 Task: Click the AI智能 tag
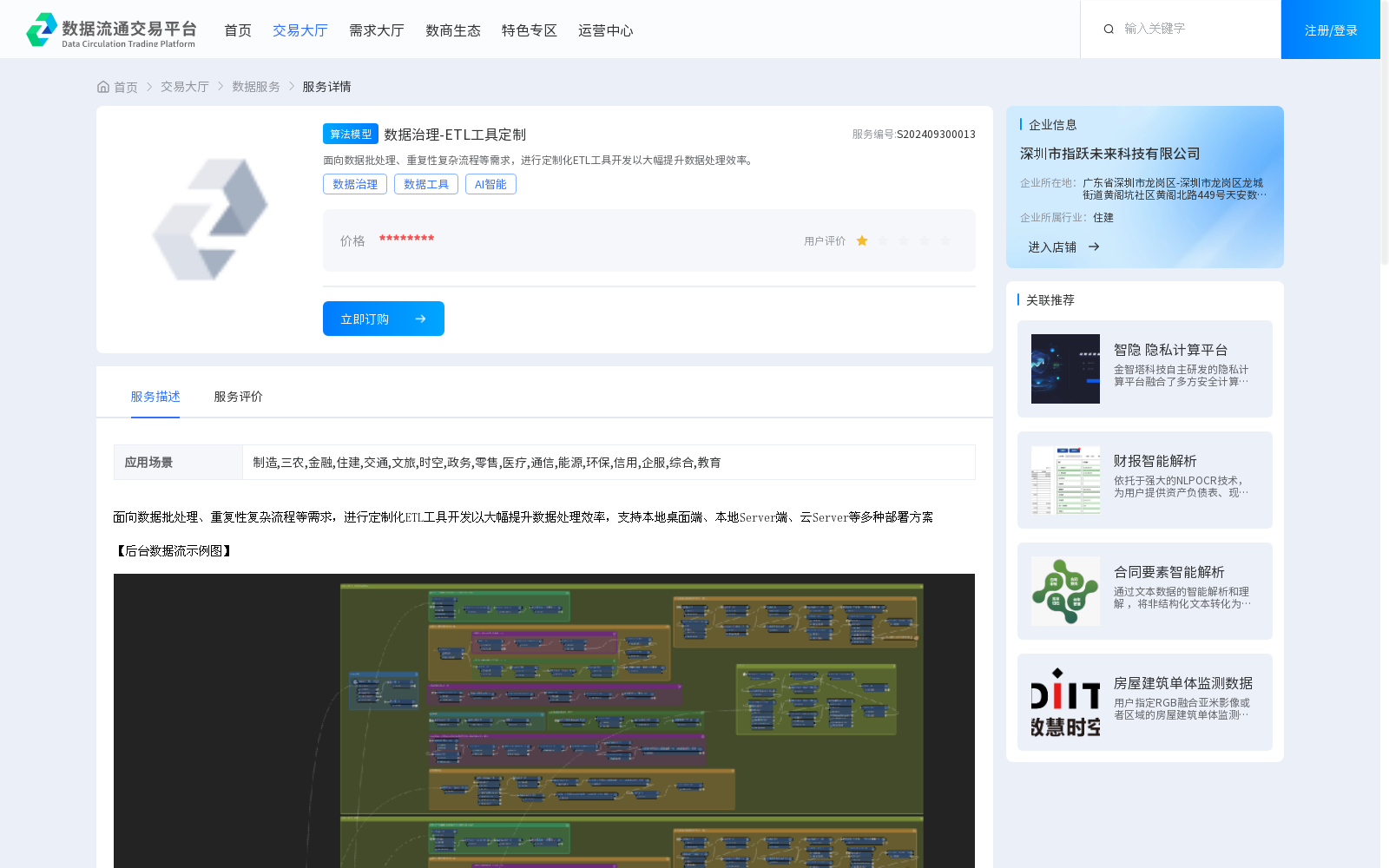pos(490,184)
